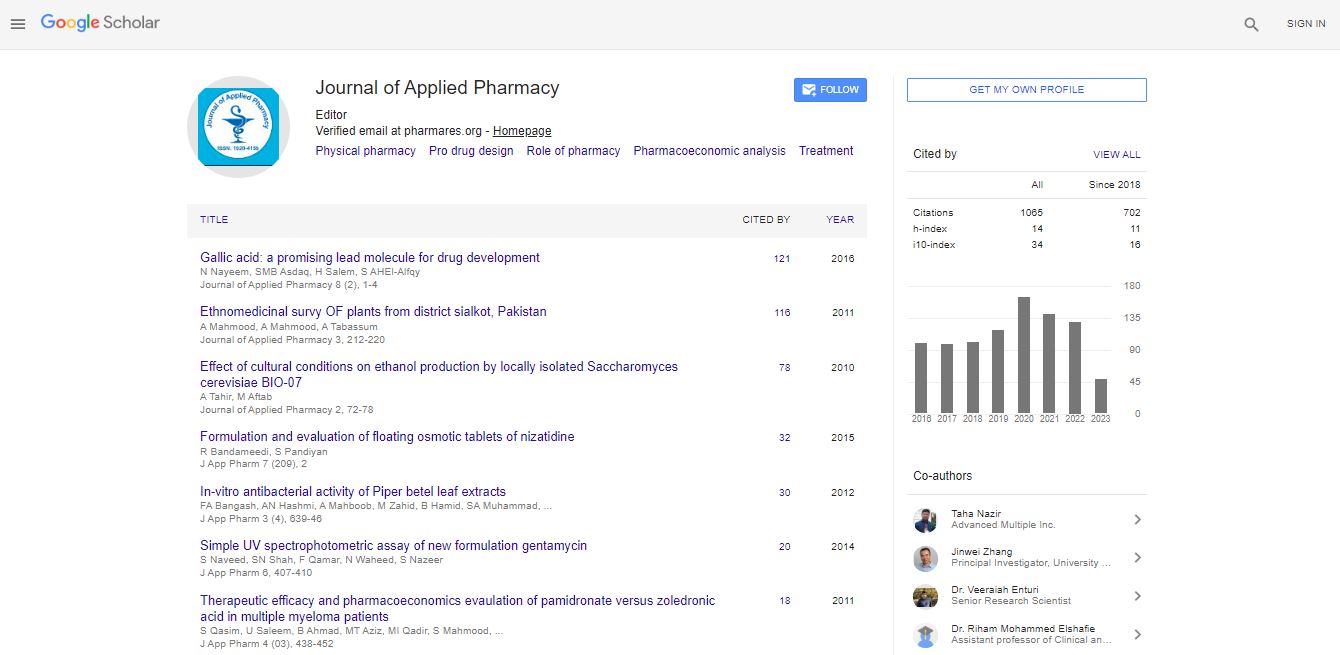This screenshot has height=655, width=1340.
Task: Sort articles by TITLE column header
Action: [214, 220]
